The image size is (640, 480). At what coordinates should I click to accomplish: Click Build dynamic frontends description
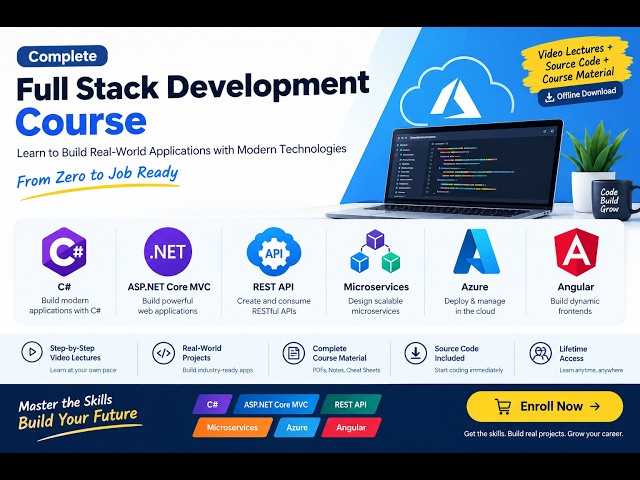pyautogui.click(x=575, y=306)
